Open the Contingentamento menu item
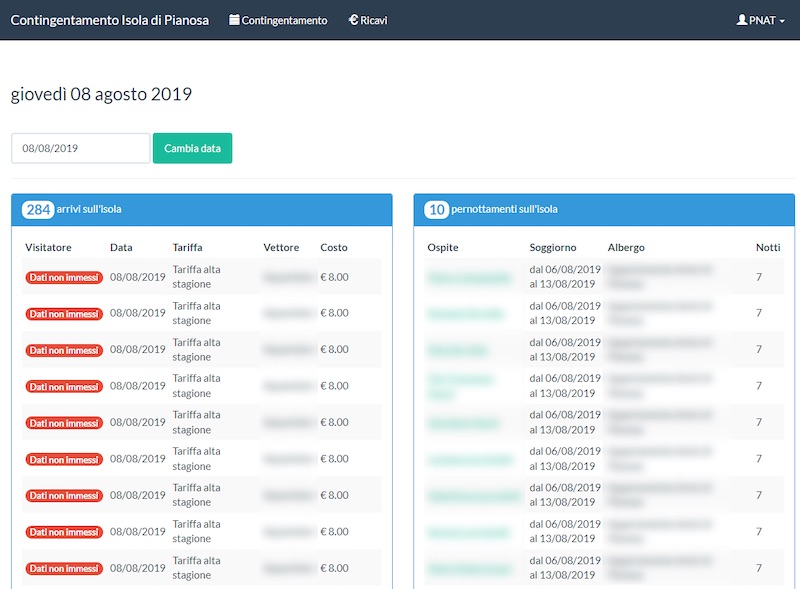The image size is (800, 589). (284, 20)
